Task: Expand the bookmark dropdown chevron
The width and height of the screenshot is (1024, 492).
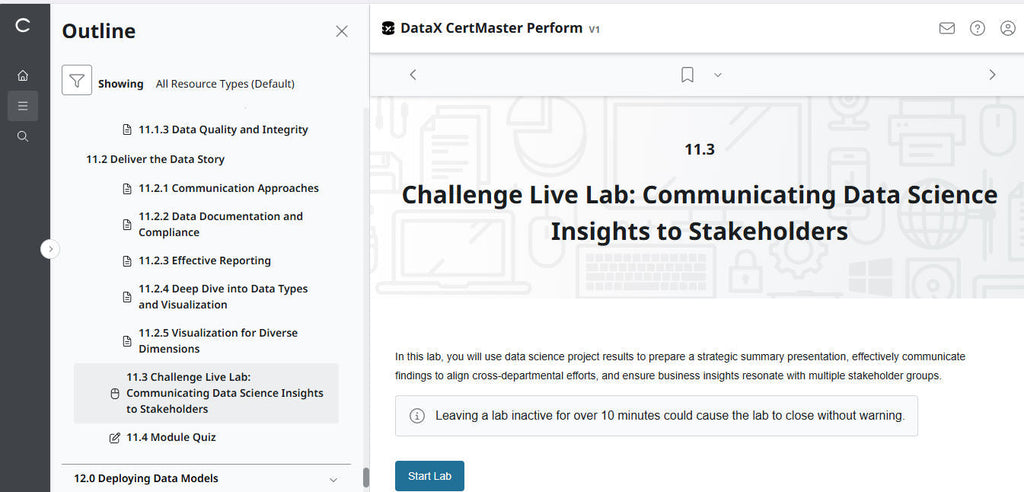Action: coord(717,75)
